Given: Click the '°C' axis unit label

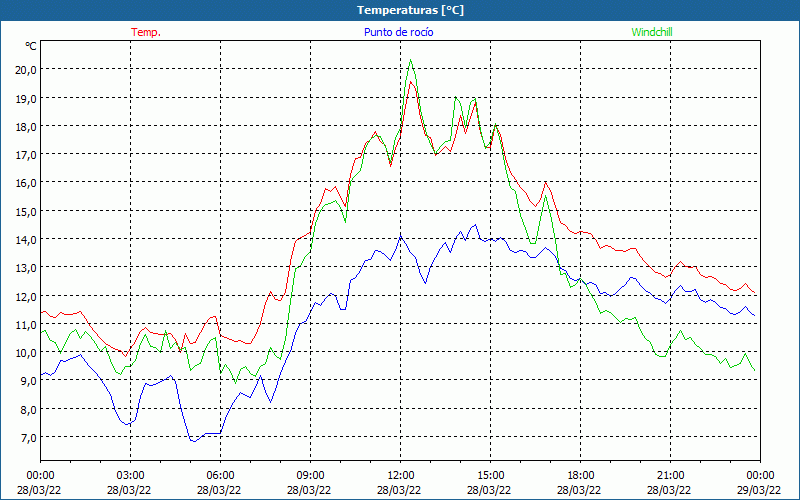Looking at the screenshot, I should (31, 46).
